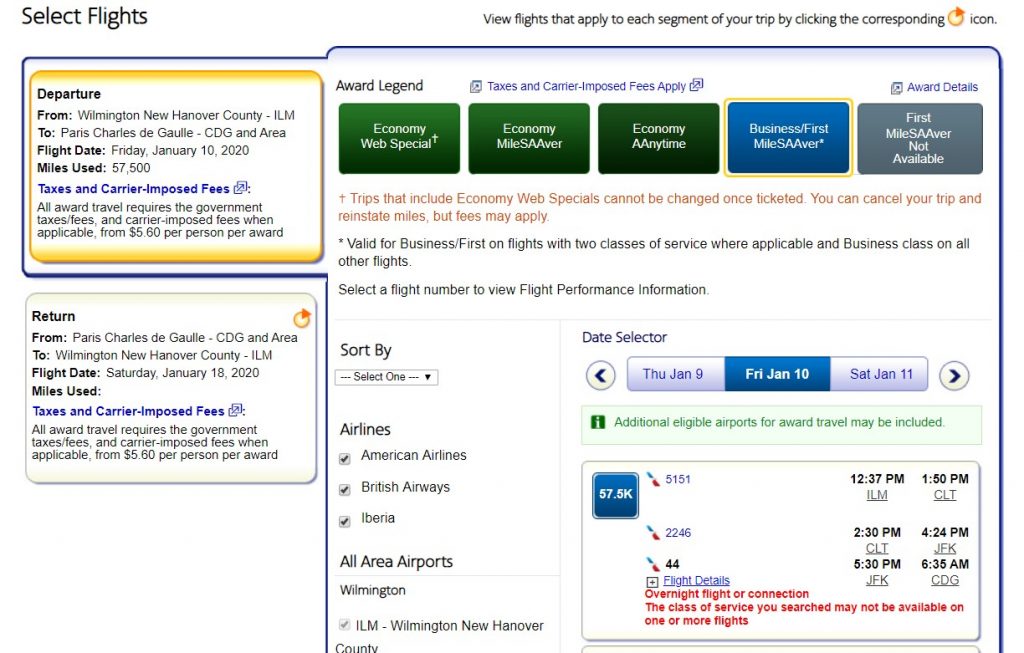Click the American Airlines logo beside flight 5151
Image resolution: width=1024 pixels, height=653 pixels.
(x=653, y=480)
